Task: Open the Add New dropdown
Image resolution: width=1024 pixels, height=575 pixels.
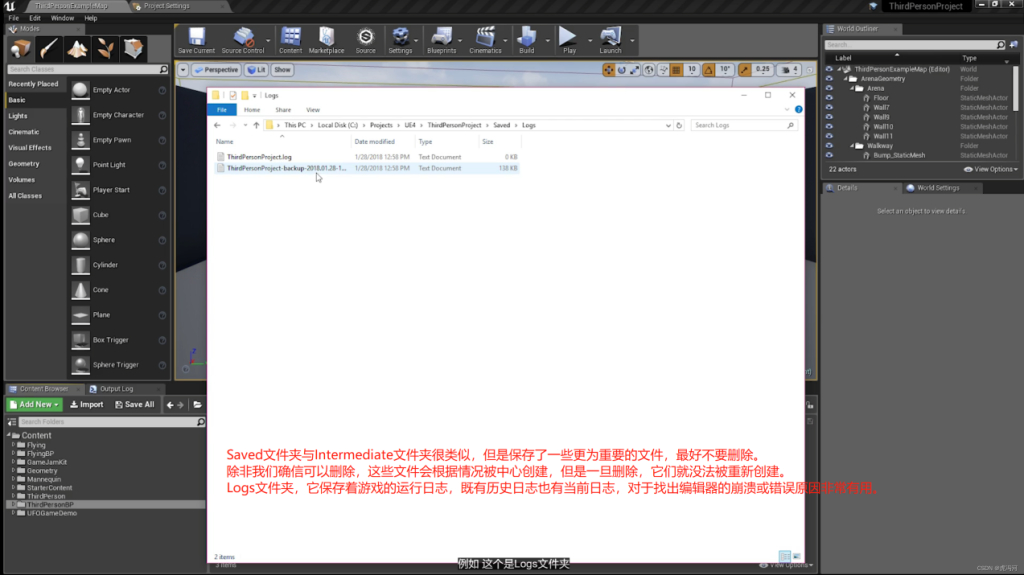Action: pos(35,405)
